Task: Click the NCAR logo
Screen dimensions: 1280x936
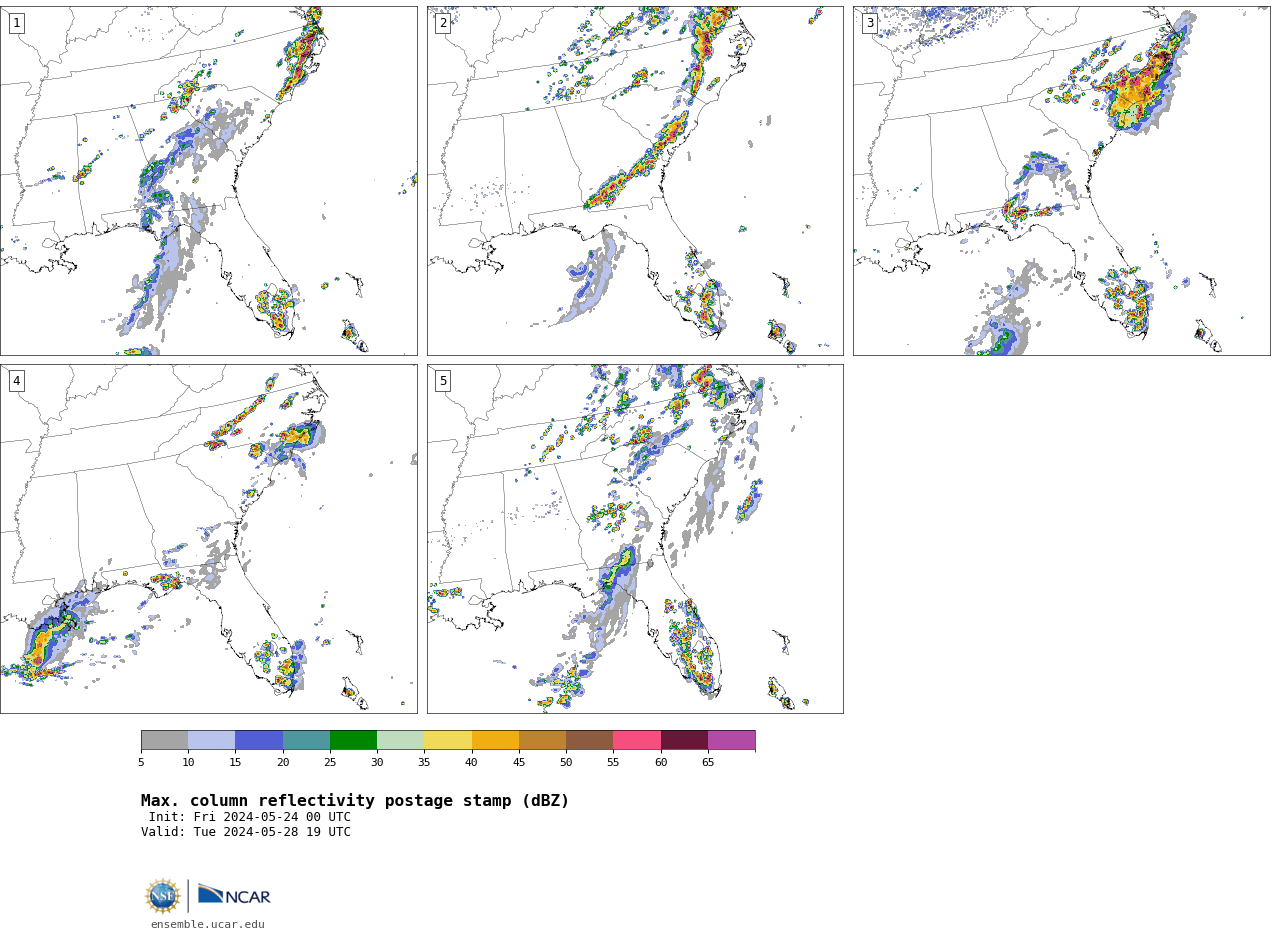Action: tap(234, 895)
